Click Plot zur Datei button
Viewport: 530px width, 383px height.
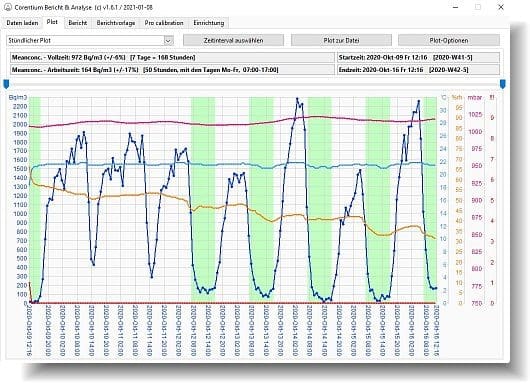pos(341,41)
